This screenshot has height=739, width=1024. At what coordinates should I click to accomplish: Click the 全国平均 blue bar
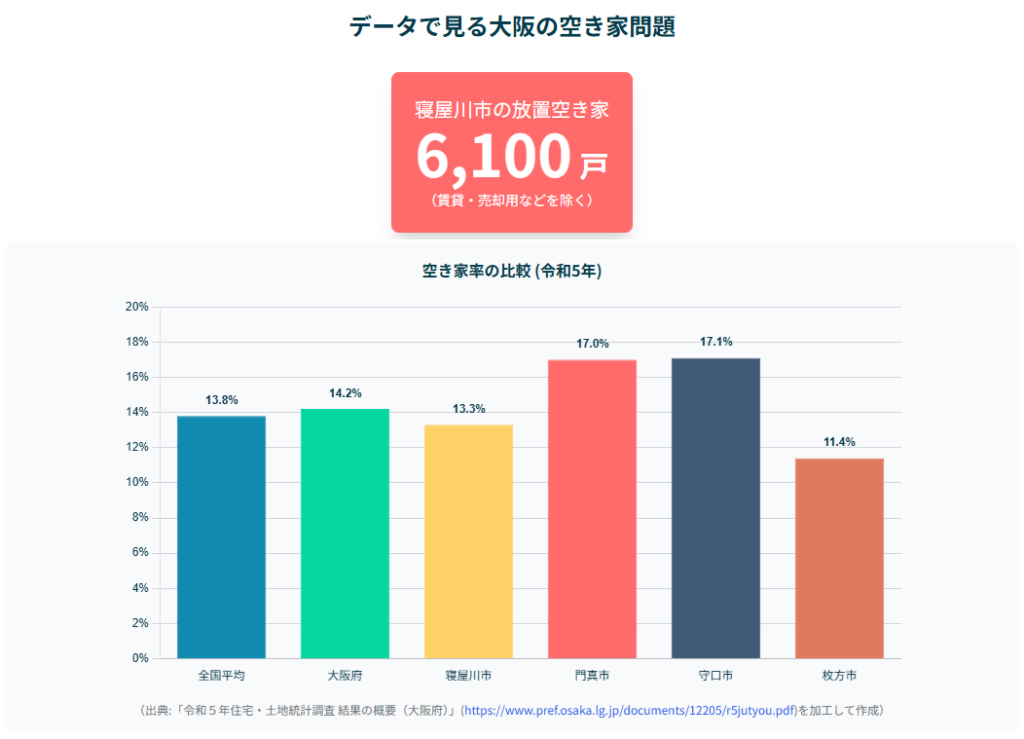coord(221,536)
